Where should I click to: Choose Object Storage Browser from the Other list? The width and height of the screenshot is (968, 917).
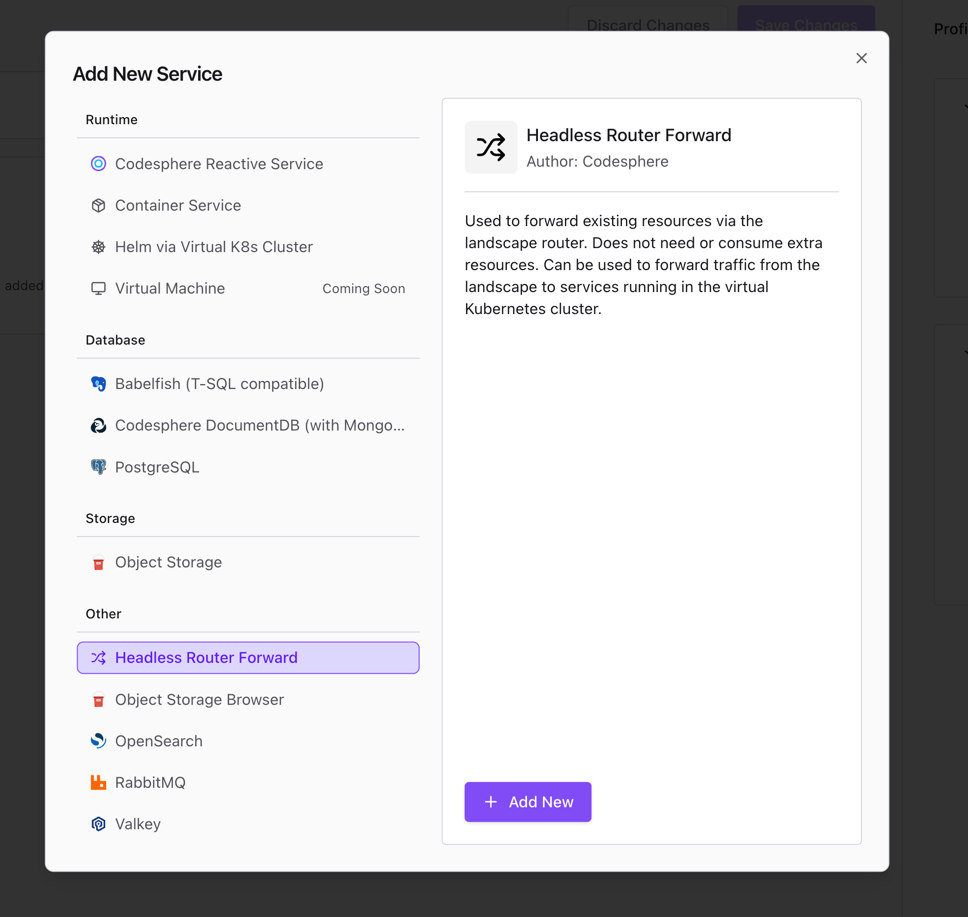(x=248, y=700)
